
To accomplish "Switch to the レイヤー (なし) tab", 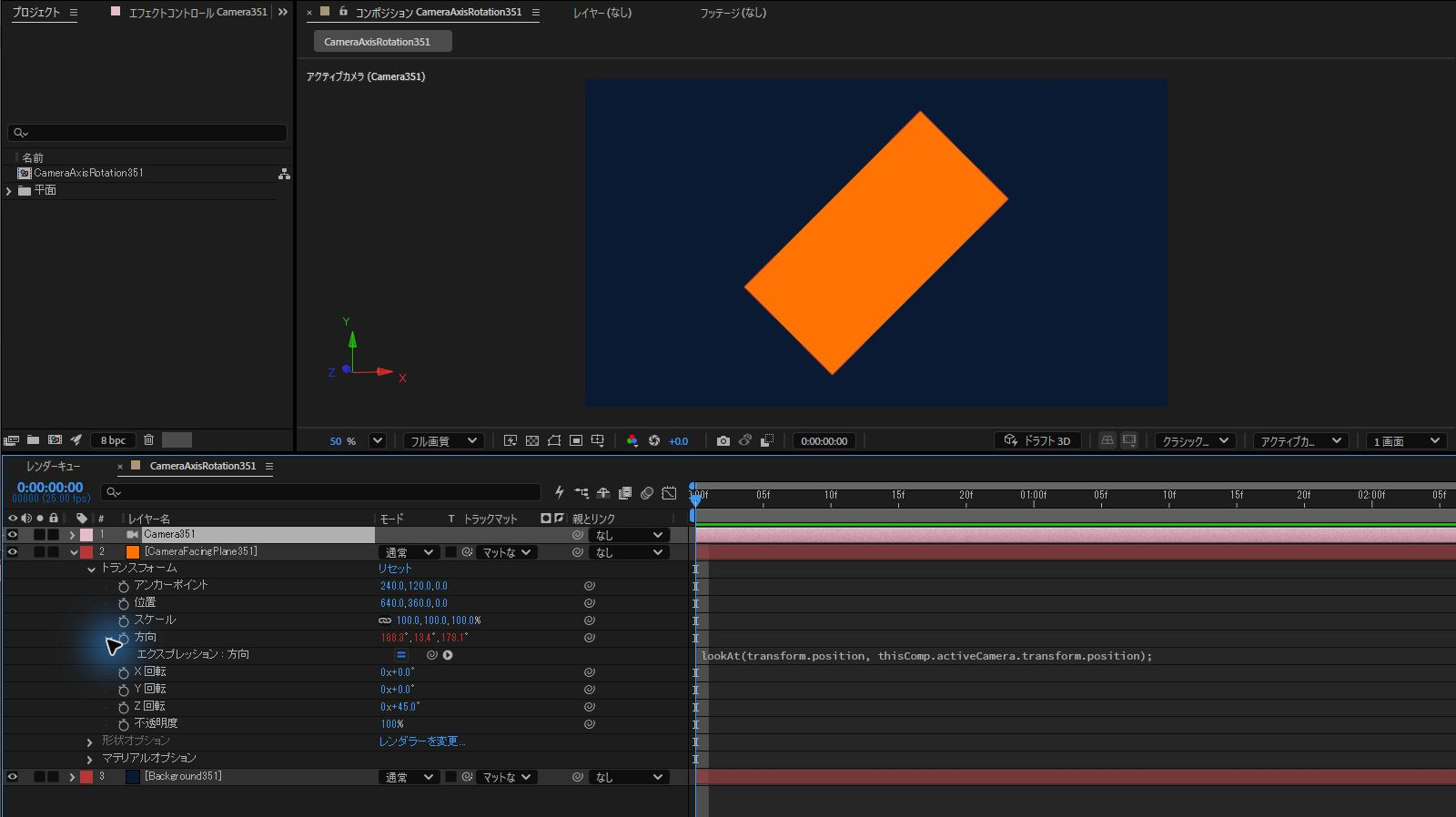I will (602, 13).
